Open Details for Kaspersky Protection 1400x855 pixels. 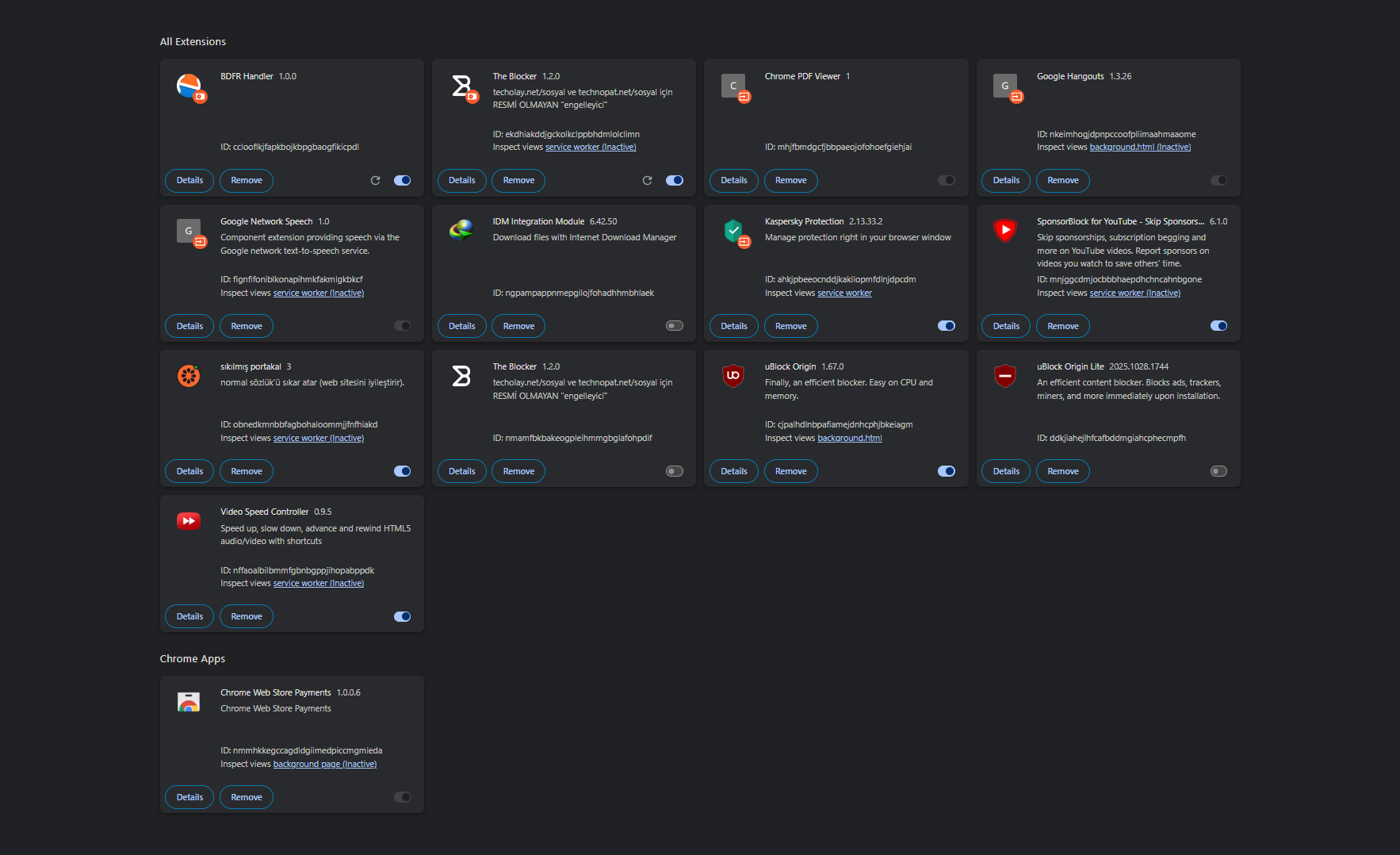[x=734, y=326]
